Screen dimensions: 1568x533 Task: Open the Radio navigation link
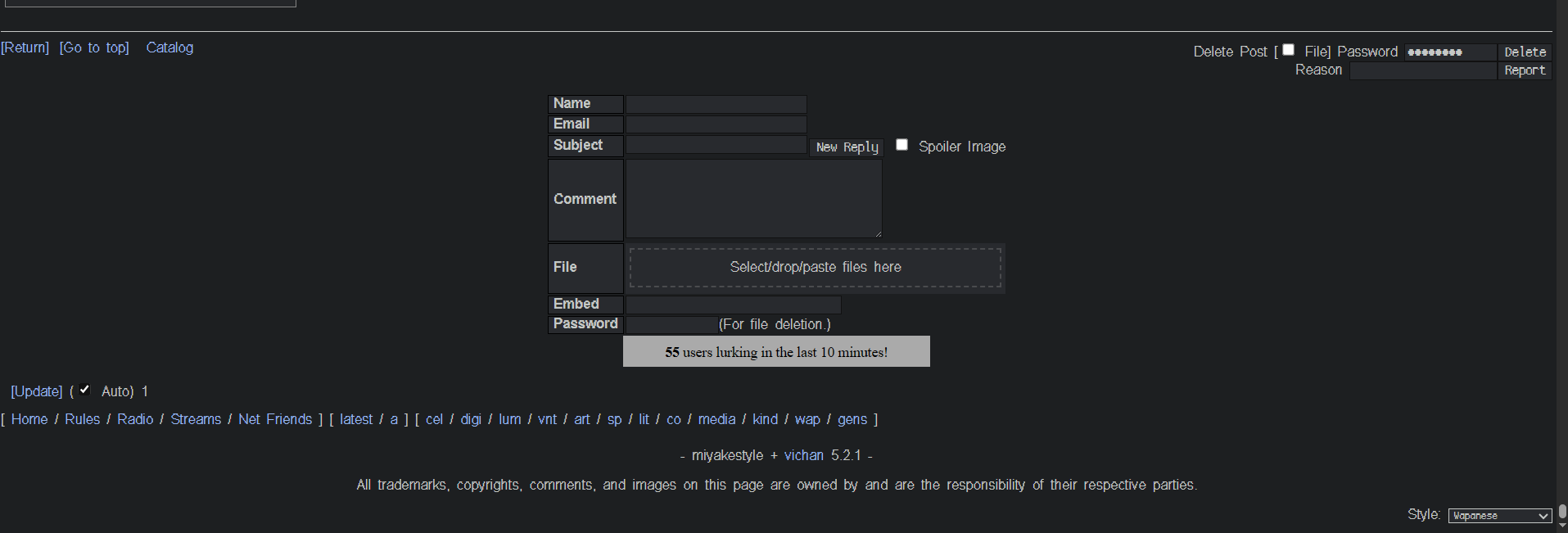(x=135, y=419)
